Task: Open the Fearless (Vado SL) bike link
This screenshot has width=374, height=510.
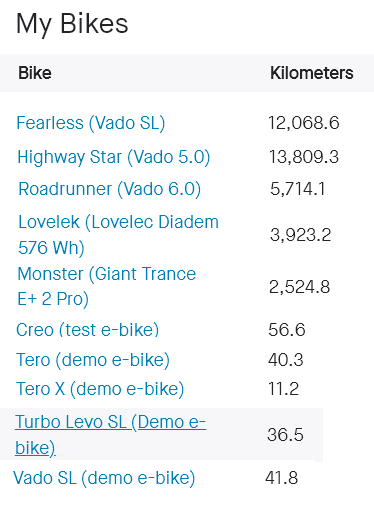Action: 91,123
